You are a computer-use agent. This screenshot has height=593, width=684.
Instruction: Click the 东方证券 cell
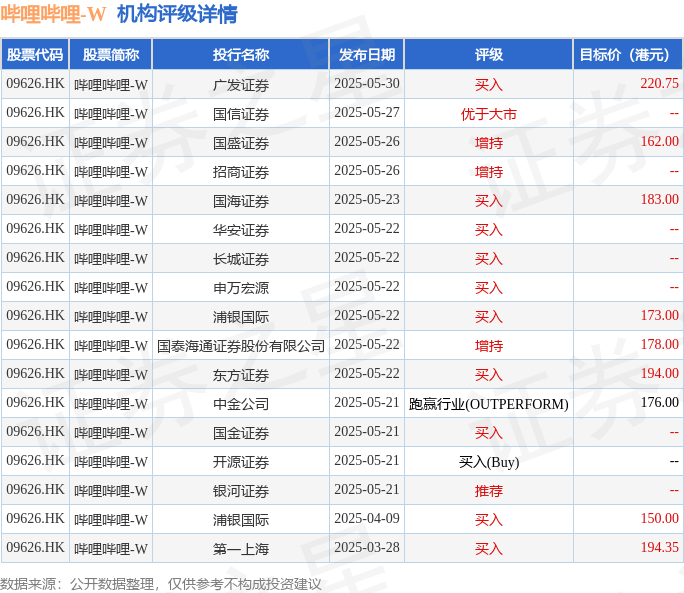(x=241, y=375)
